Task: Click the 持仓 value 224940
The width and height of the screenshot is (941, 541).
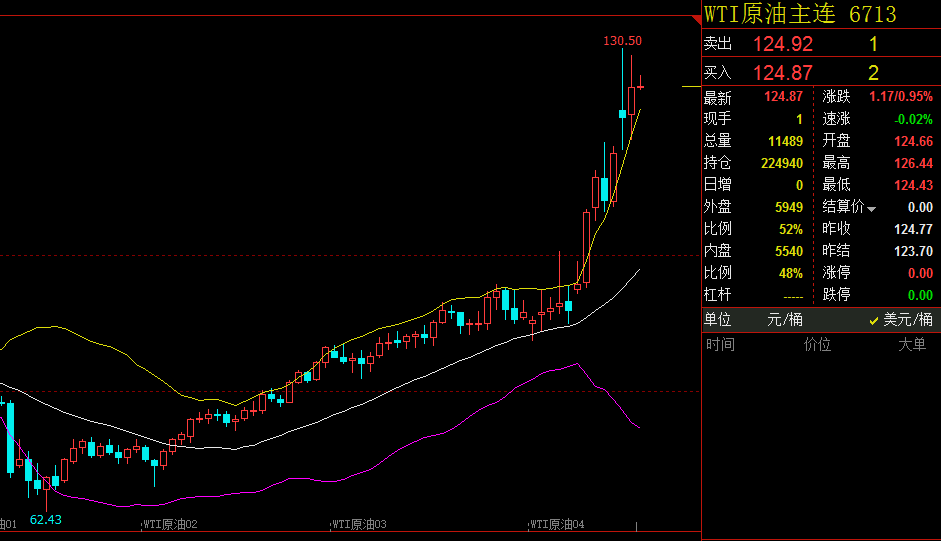Action: point(782,163)
